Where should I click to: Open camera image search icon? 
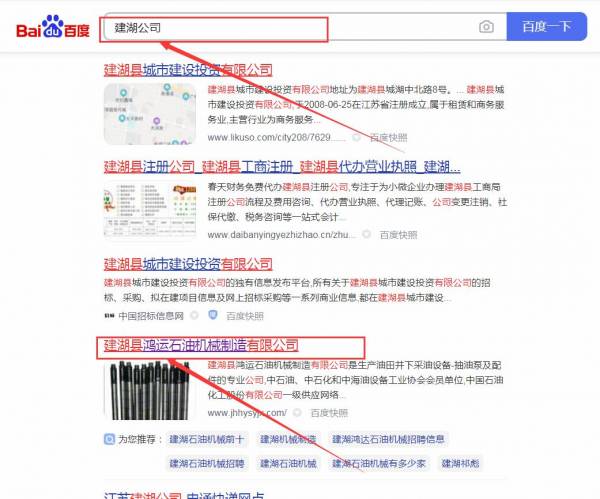[486, 27]
